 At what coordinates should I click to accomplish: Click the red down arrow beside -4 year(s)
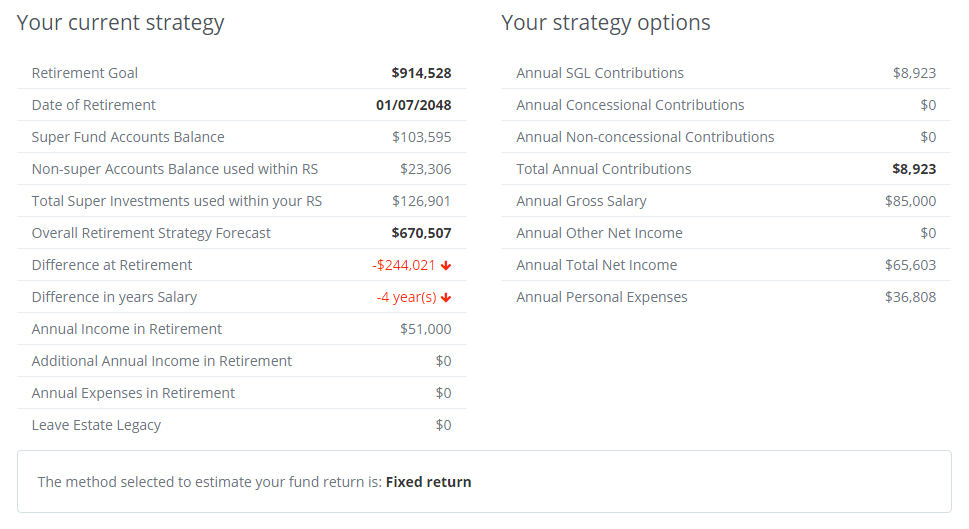click(x=446, y=297)
